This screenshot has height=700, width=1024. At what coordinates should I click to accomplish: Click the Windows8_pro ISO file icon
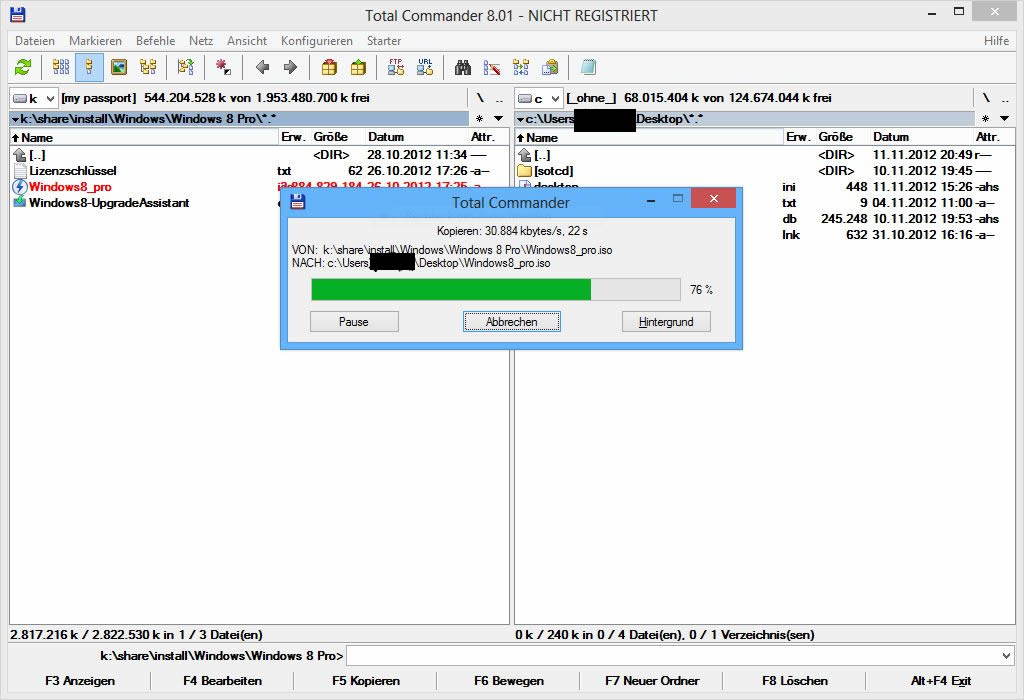(x=20, y=187)
